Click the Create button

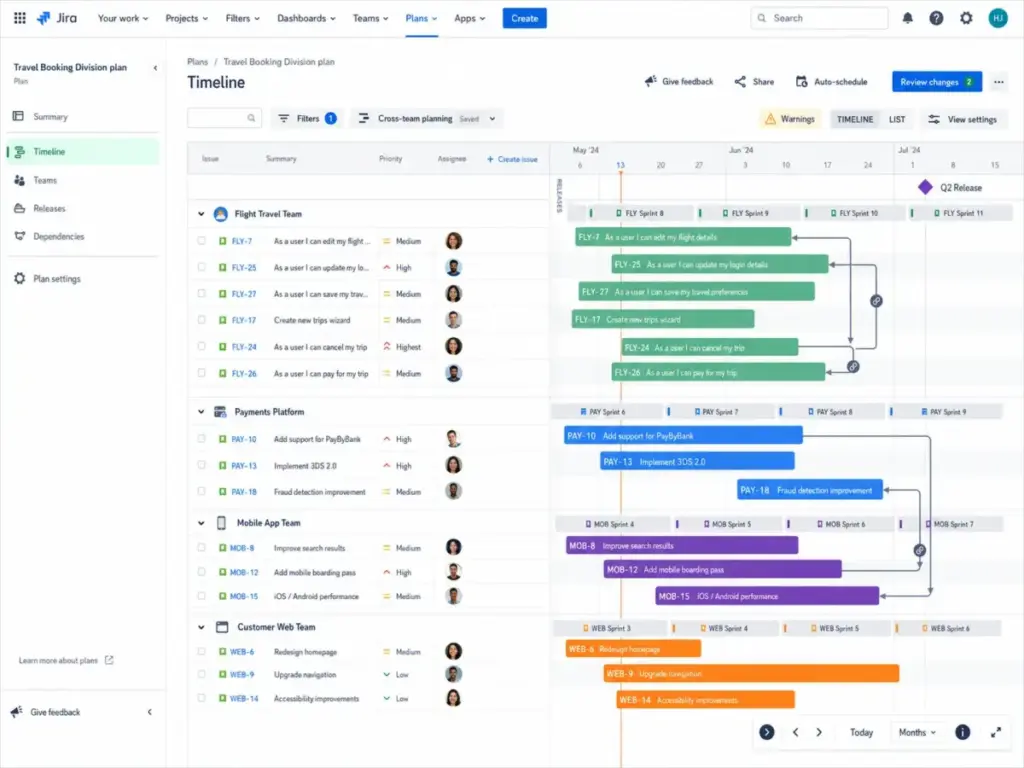coord(524,18)
